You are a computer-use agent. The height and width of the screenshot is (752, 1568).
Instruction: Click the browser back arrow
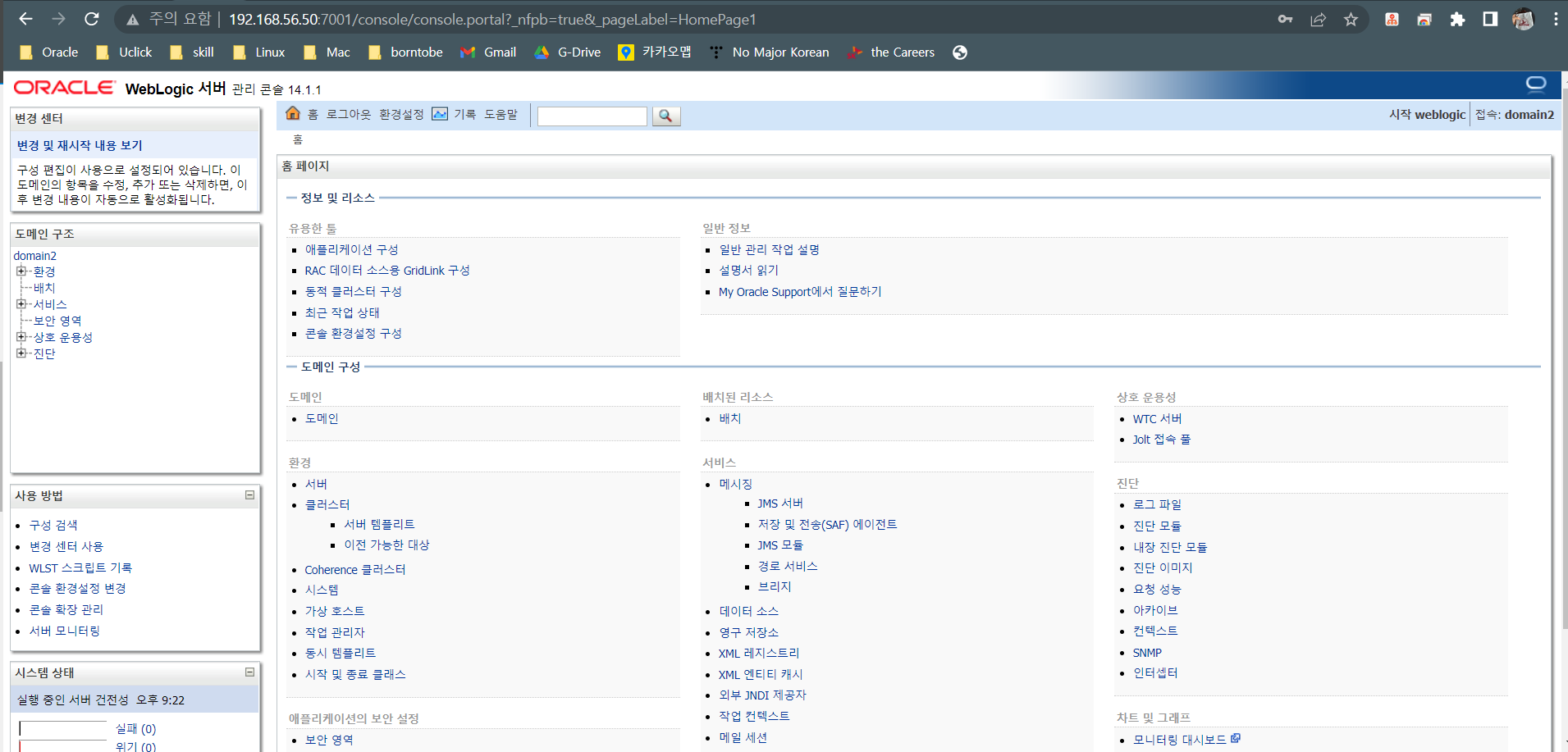[x=25, y=19]
